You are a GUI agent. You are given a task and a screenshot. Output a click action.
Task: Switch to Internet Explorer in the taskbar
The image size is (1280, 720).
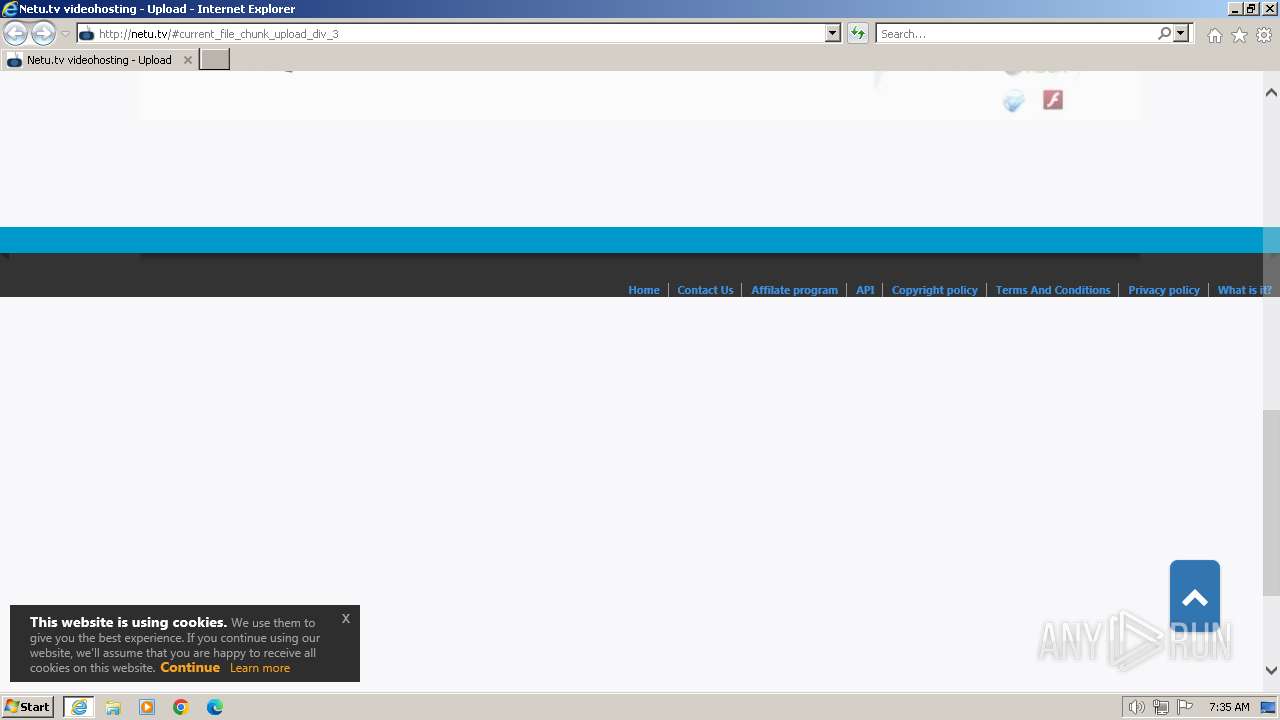(79, 707)
